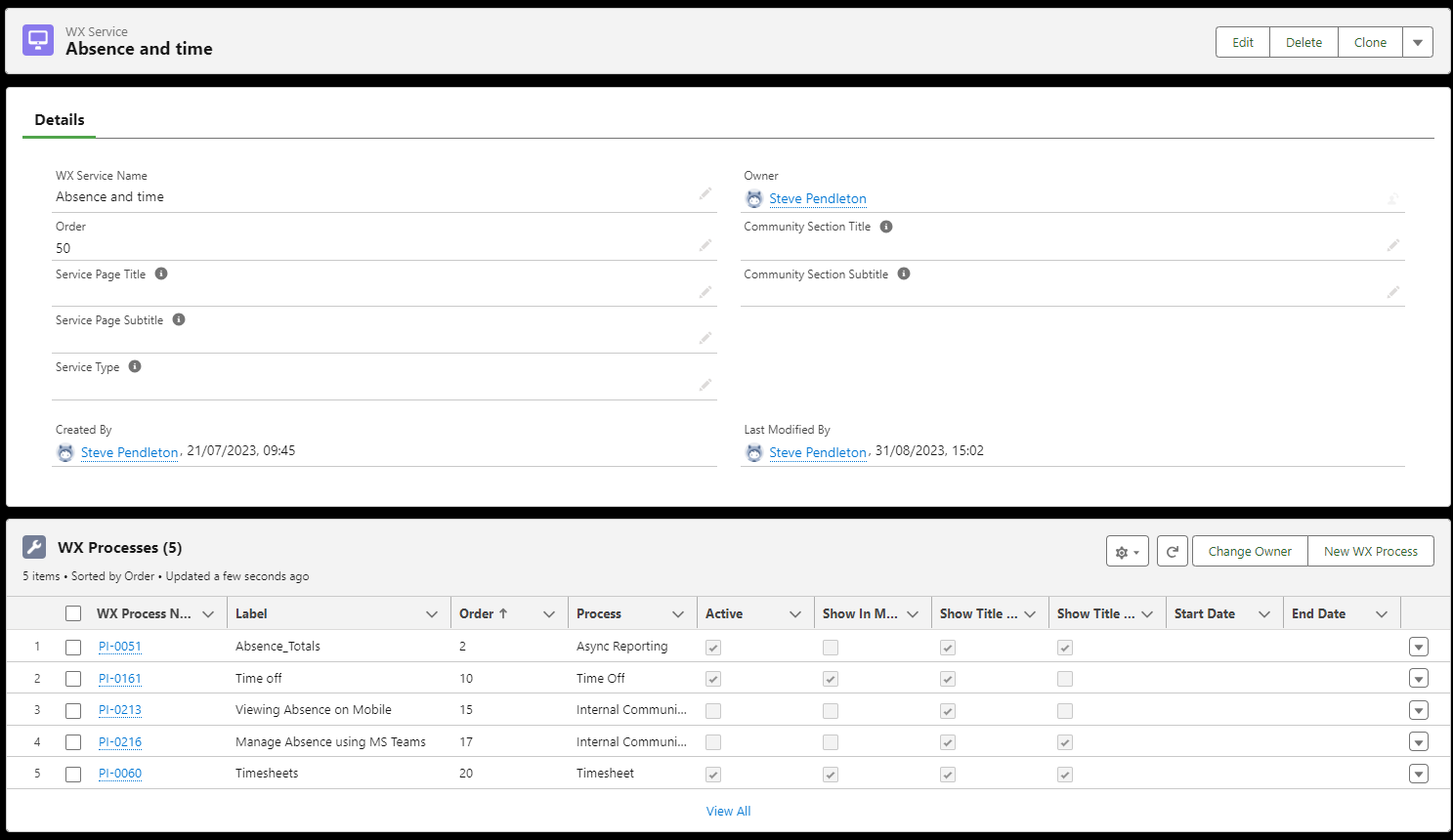This screenshot has width=1453, height=840.
Task: Switch to the Details tab
Action: pyautogui.click(x=60, y=120)
